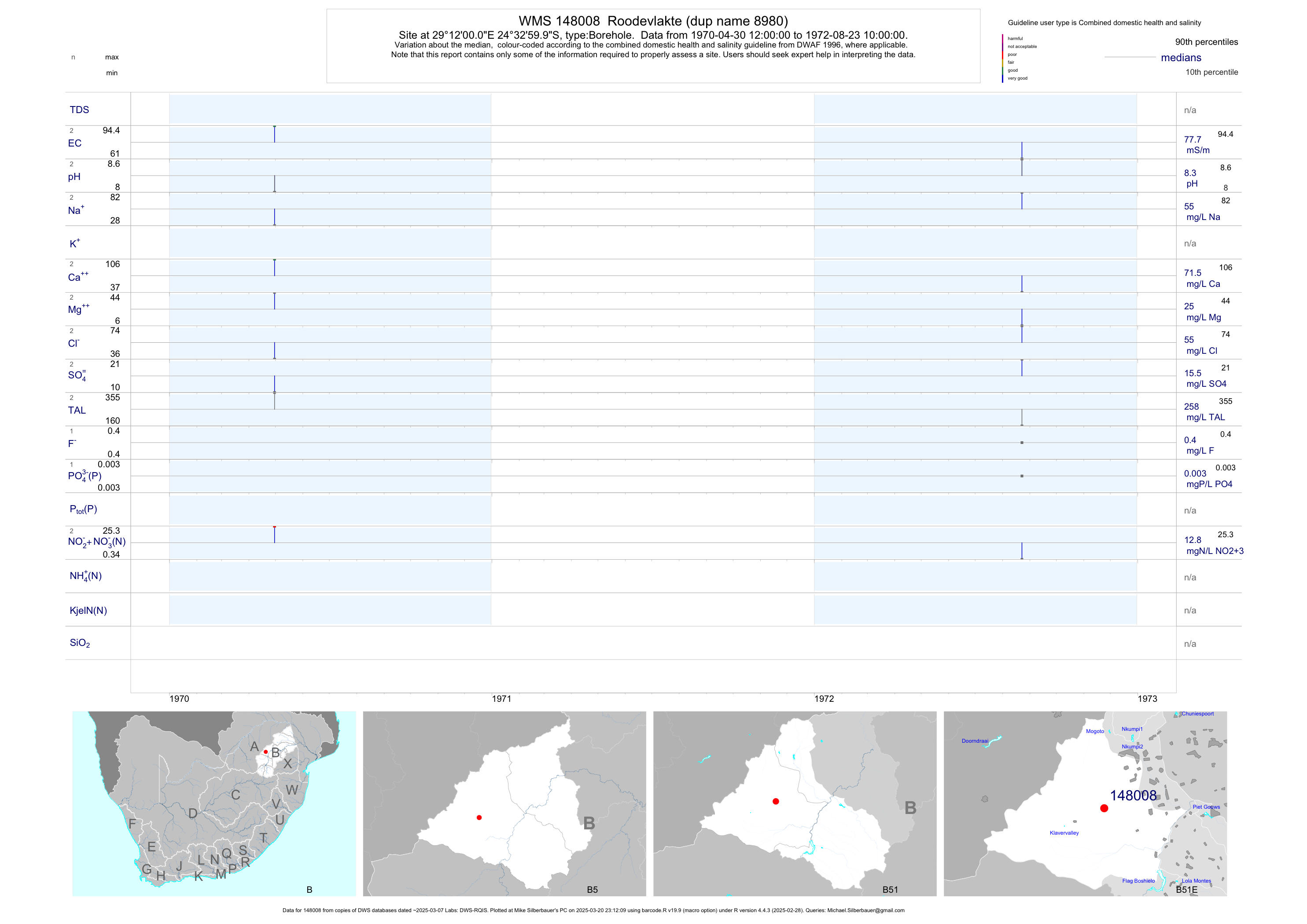The height and width of the screenshot is (924, 1307).
Task: Click the F- data point marker in 1972
Action: 1022,443
